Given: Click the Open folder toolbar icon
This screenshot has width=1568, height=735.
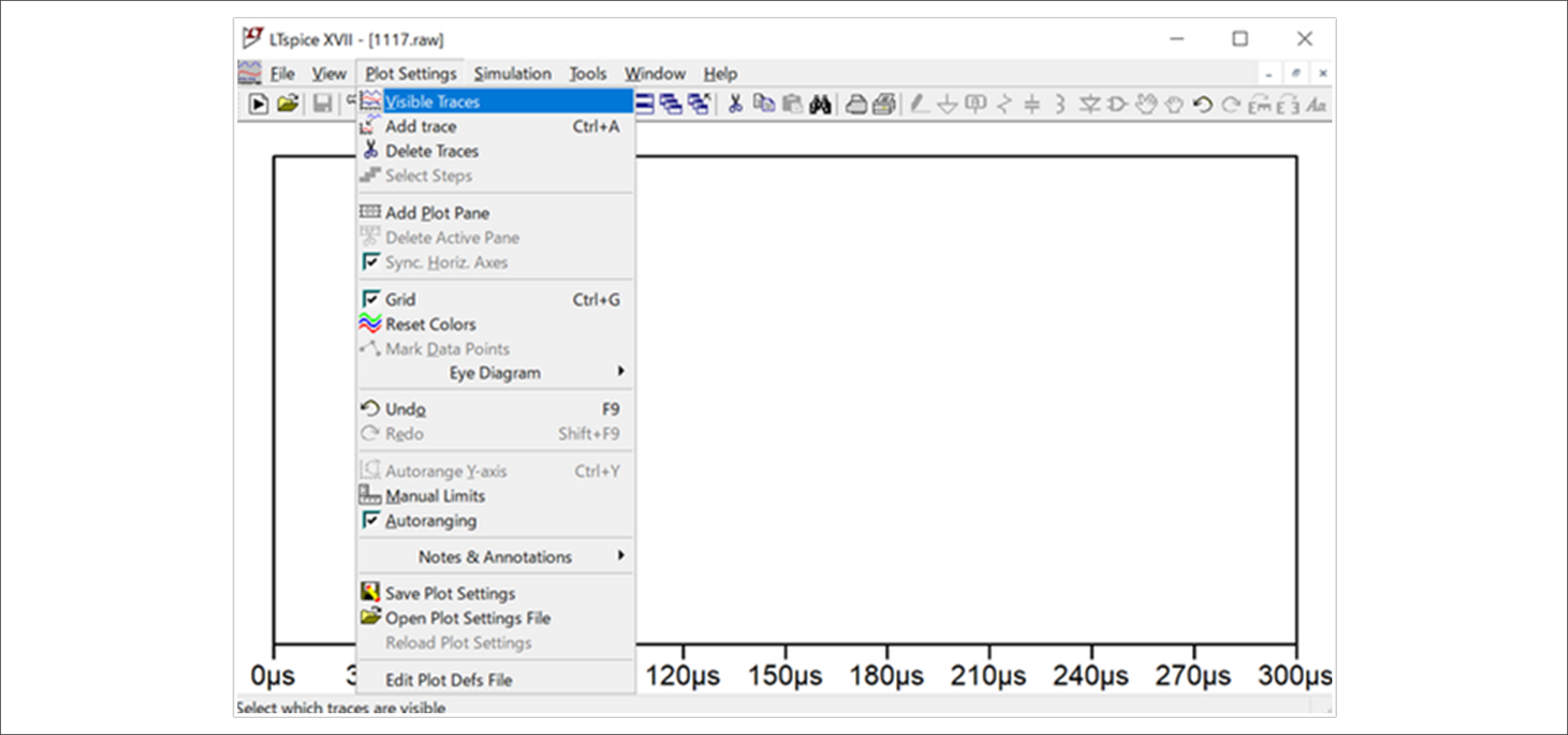Looking at the screenshot, I should pyautogui.click(x=287, y=103).
